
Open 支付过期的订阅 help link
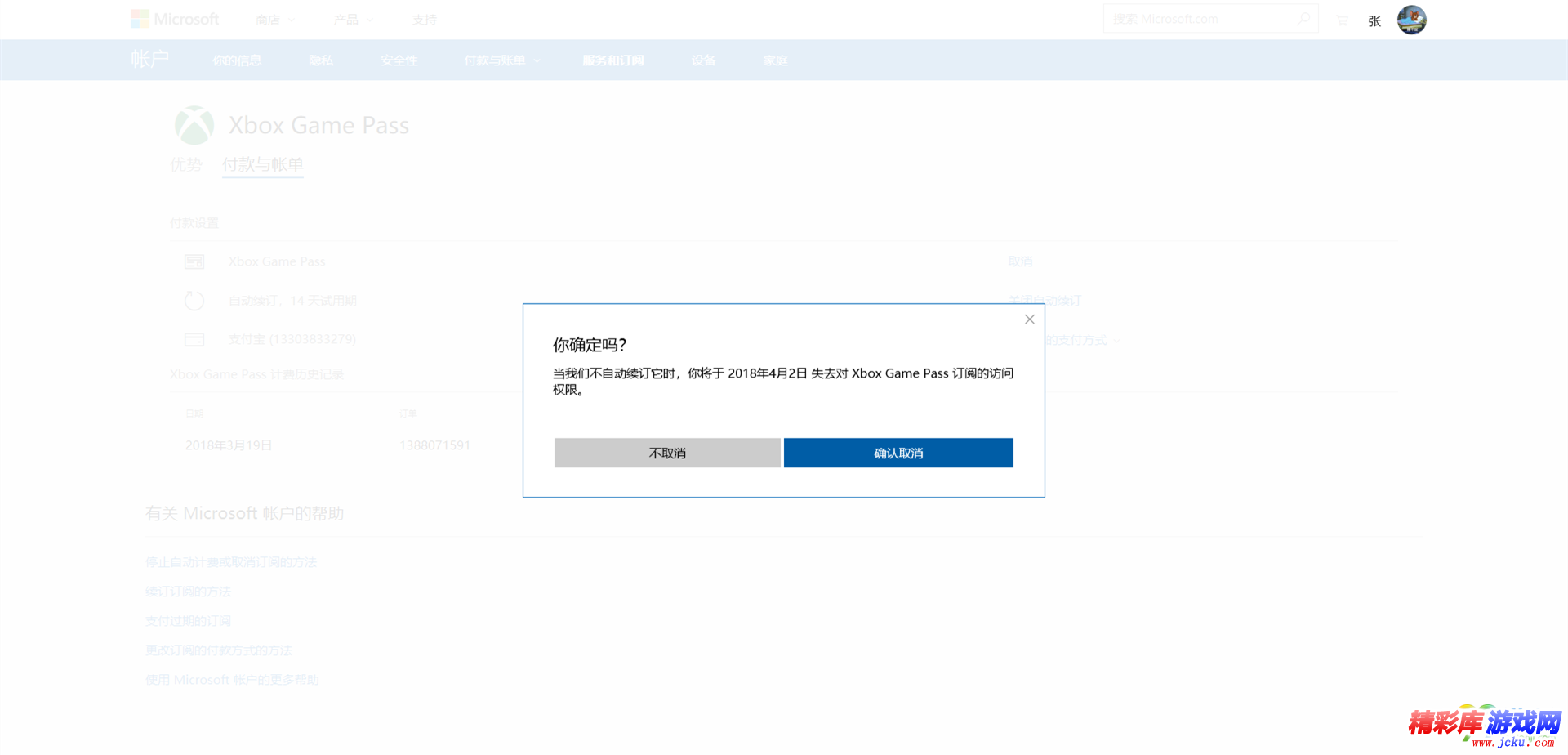[188, 621]
